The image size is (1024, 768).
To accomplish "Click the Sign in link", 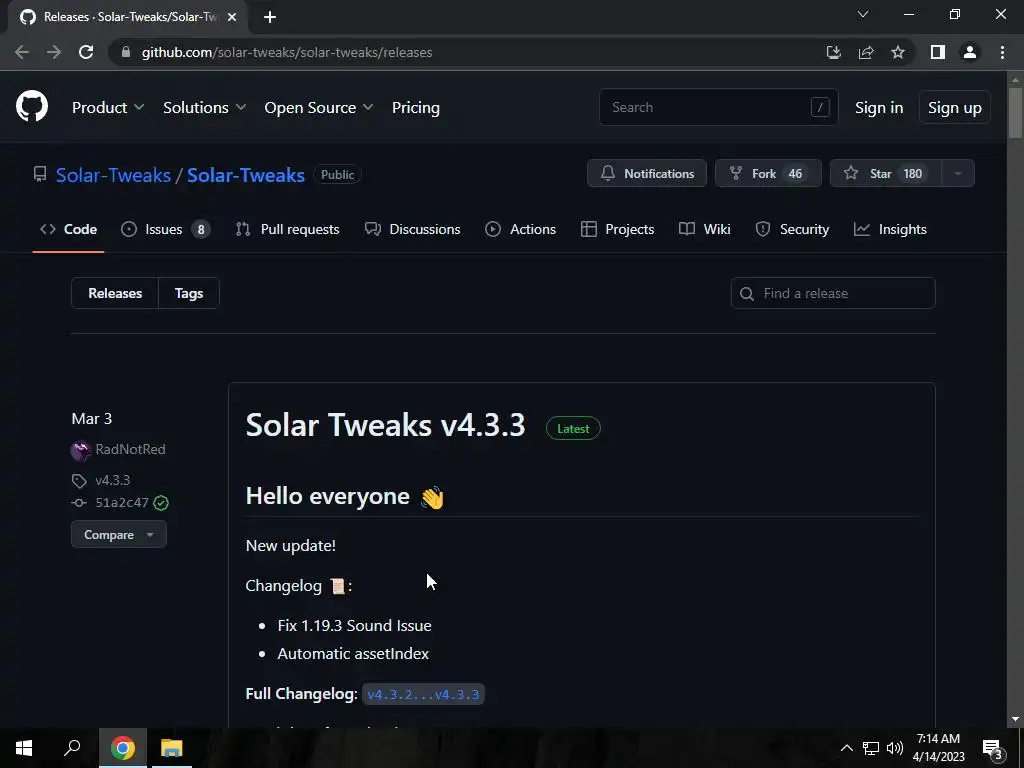I will tap(879, 107).
